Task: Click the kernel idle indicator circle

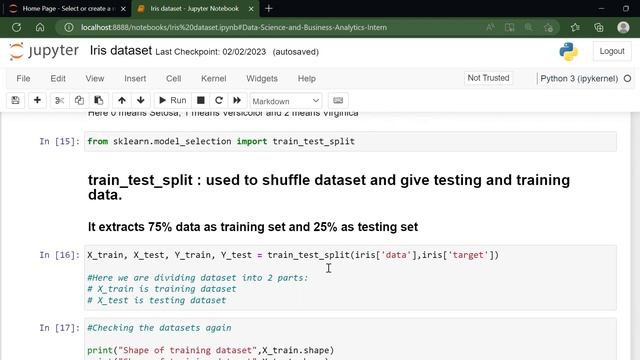Action: click(x=627, y=78)
